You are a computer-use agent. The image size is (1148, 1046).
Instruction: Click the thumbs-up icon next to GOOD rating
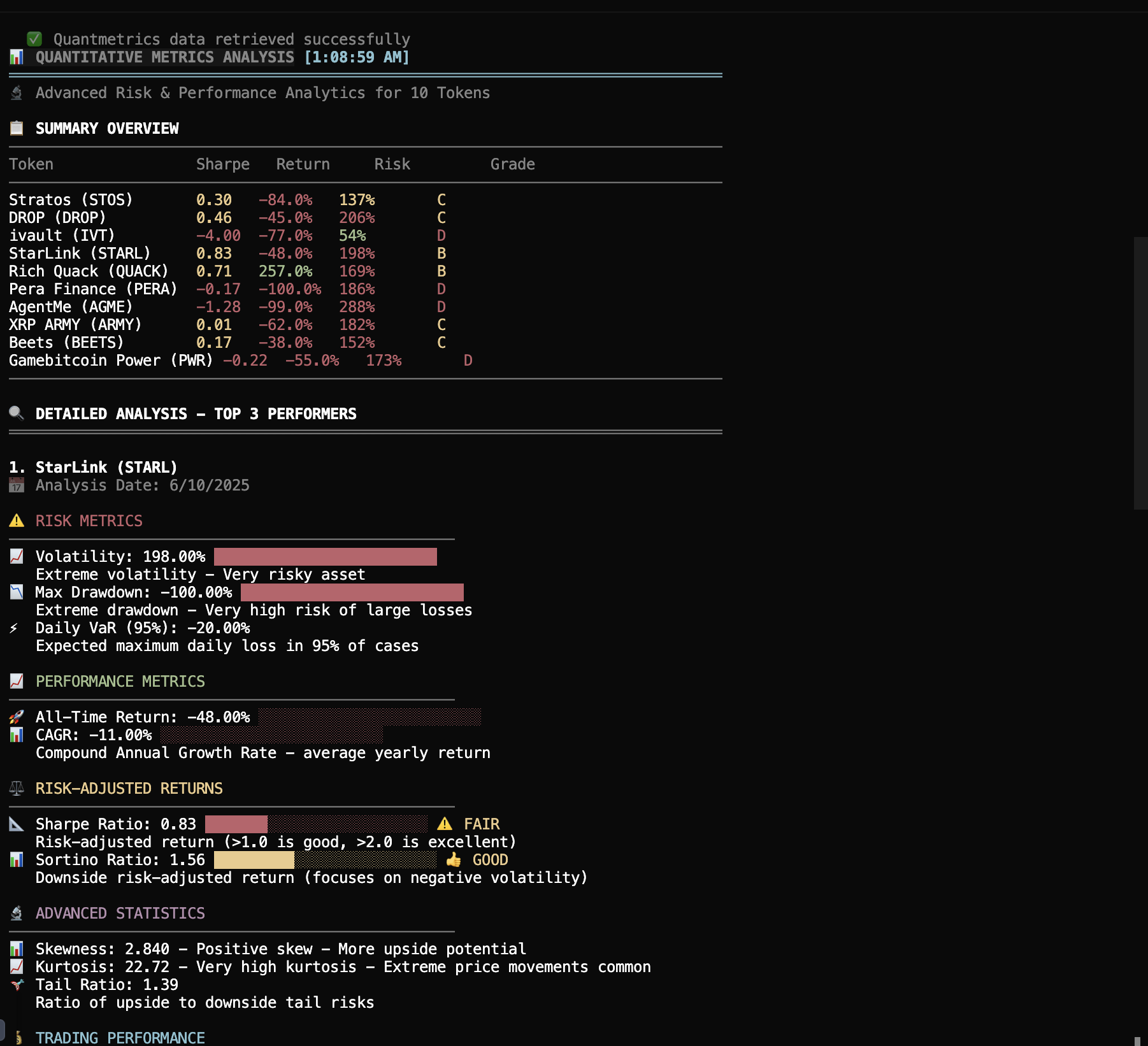(454, 859)
